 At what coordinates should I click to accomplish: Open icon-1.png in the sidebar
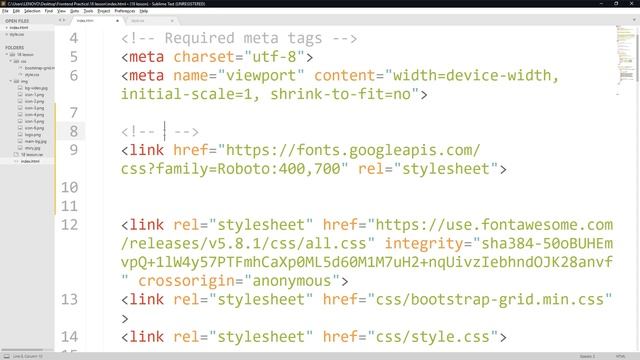(x=34, y=95)
